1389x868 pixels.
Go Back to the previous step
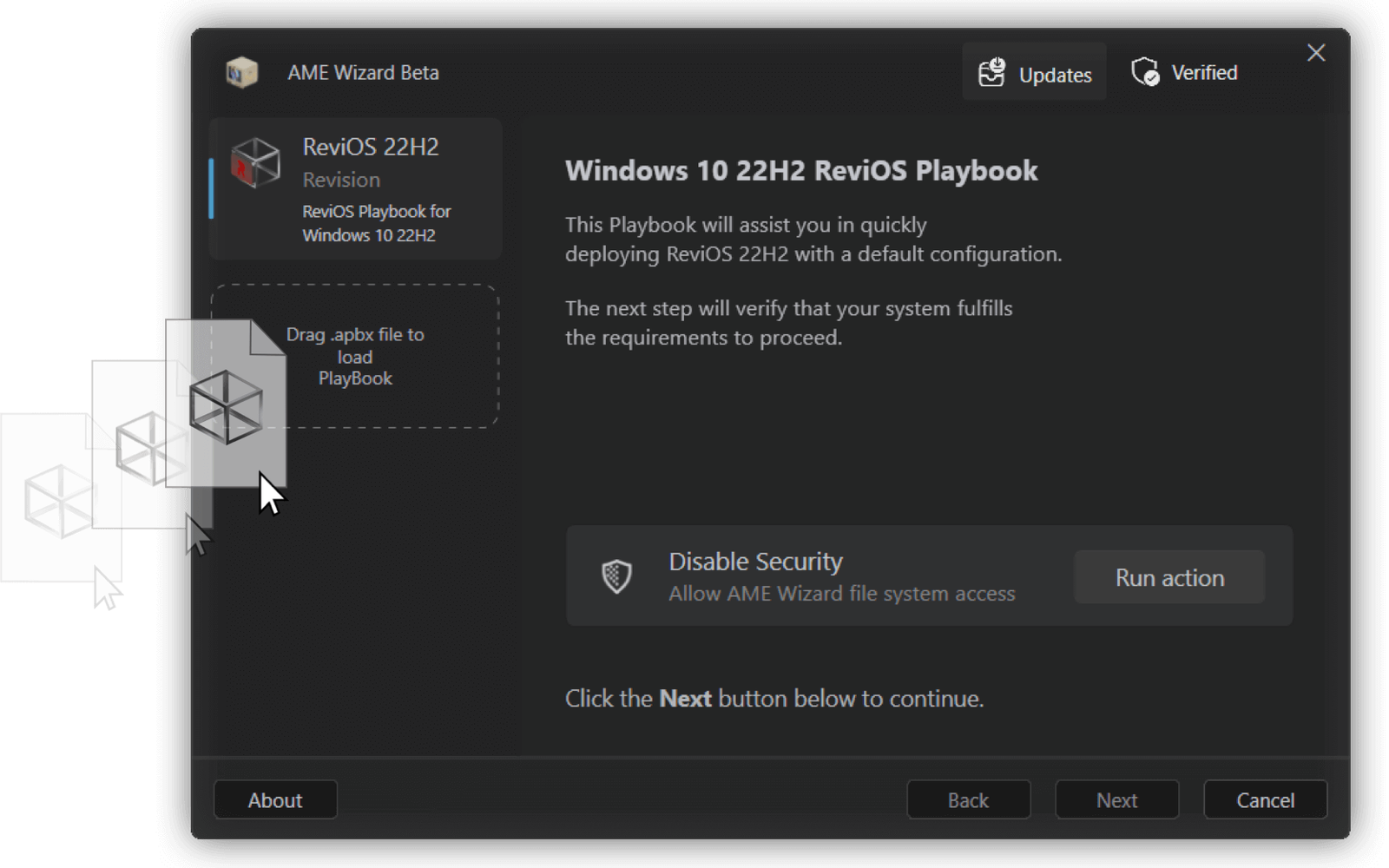969,799
